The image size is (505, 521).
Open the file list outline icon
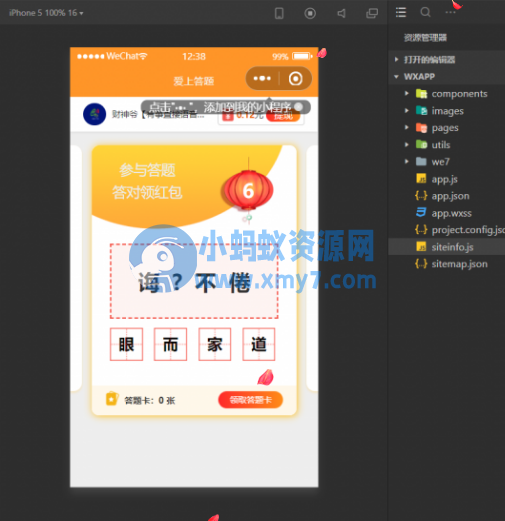[401, 13]
